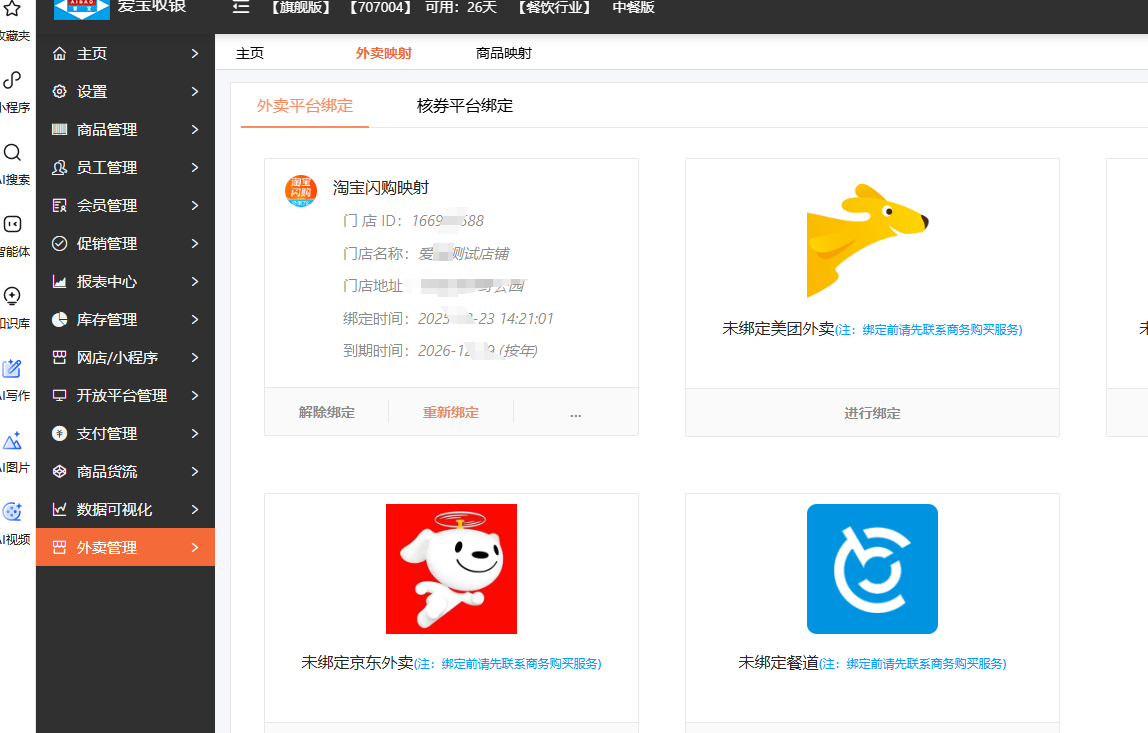The height and width of the screenshot is (733, 1148).
Task: Open the AI搜索 browser sidebar icon
Action: pyautogui.click(x=13, y=153)
